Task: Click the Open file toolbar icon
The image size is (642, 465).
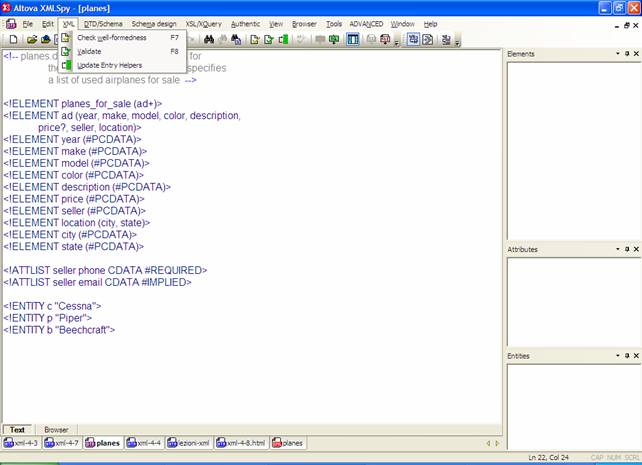Action: (x=31, y=40)
